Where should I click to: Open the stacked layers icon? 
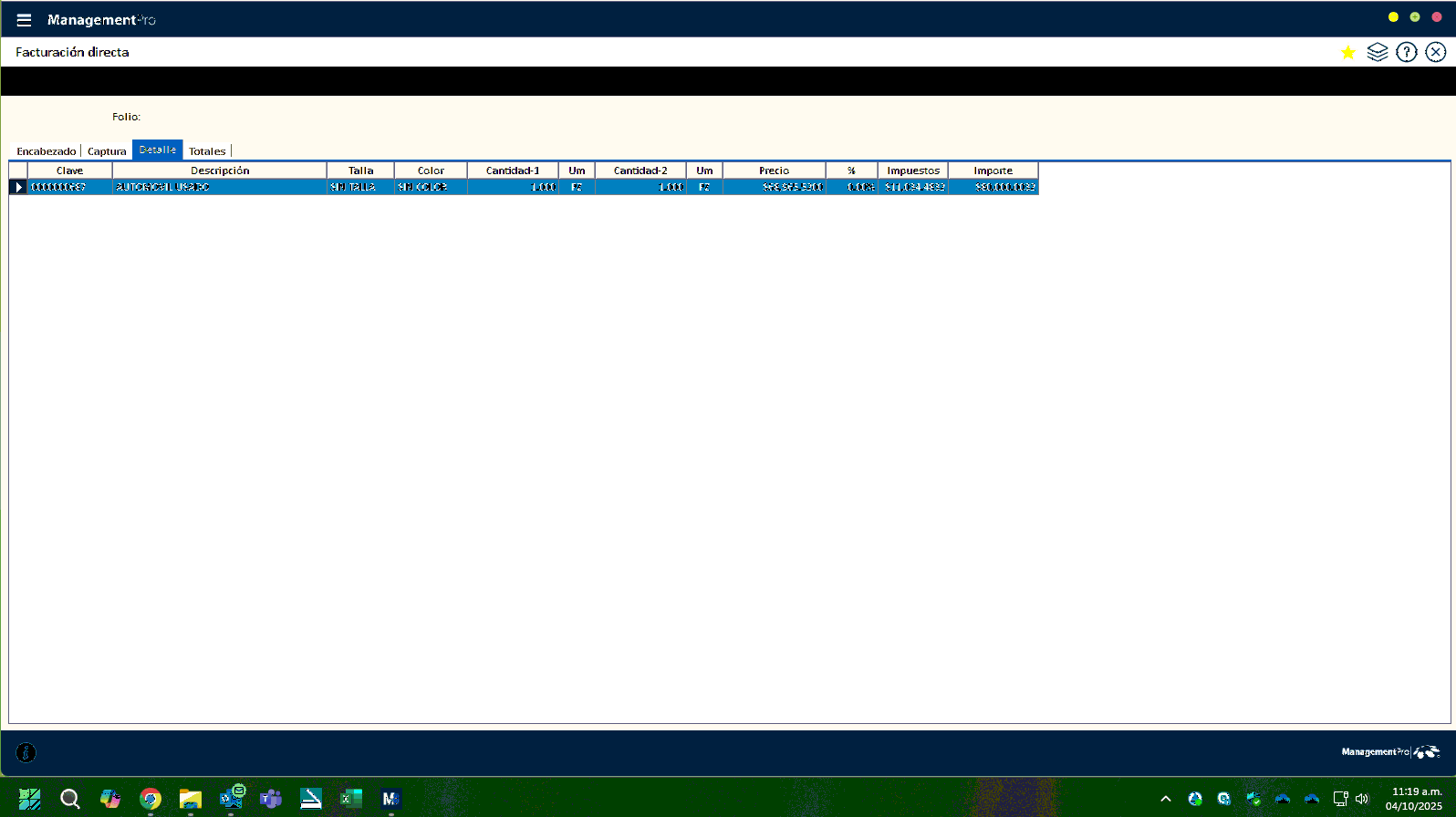(x=1377, y=53)
